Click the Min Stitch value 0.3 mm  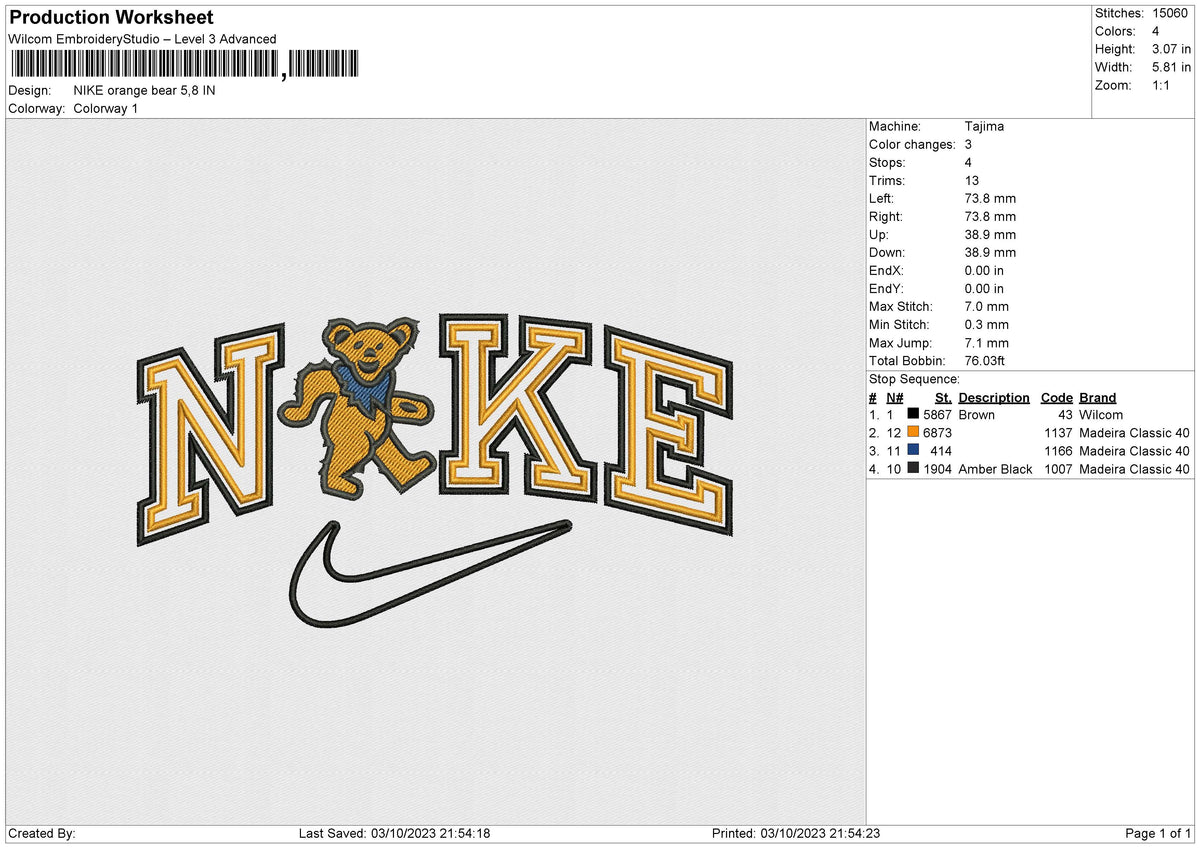(987, 325)
